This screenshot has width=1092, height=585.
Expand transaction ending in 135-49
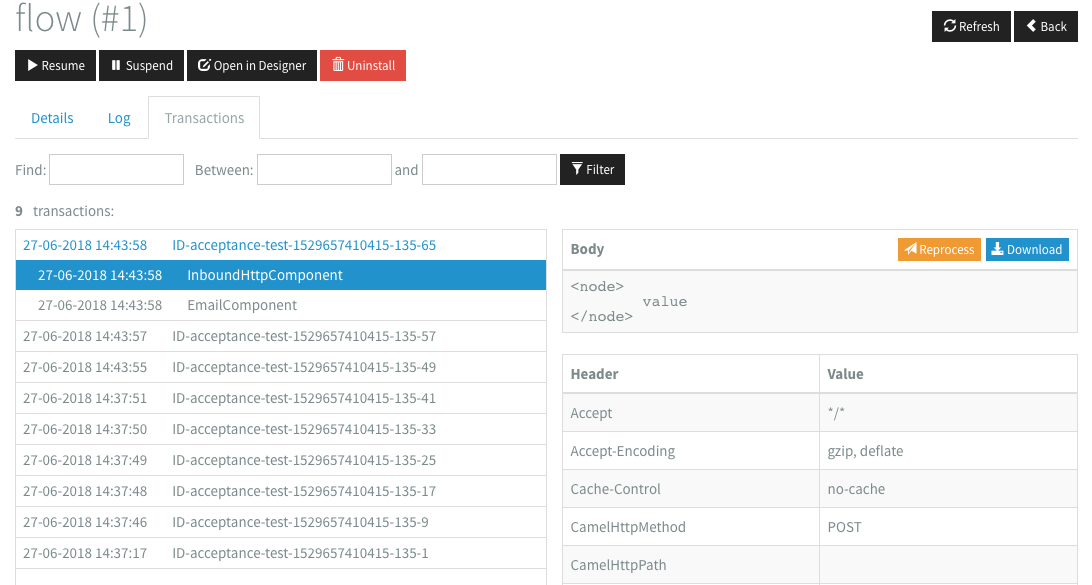point(281,367)
